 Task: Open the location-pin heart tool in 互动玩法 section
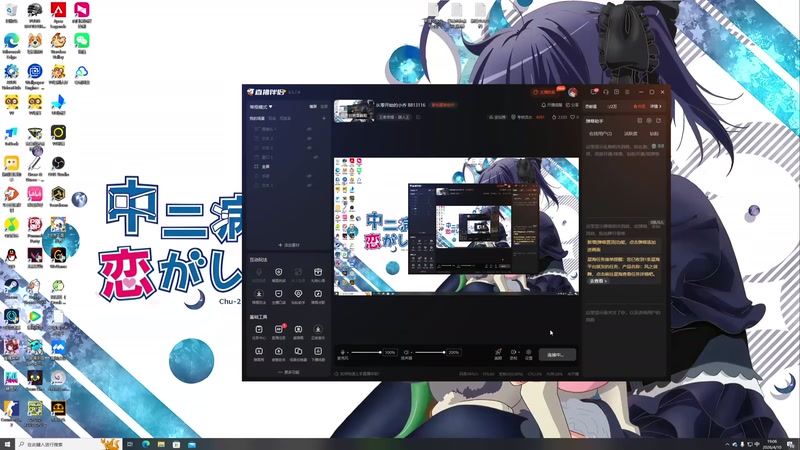[x=298, y=294]
